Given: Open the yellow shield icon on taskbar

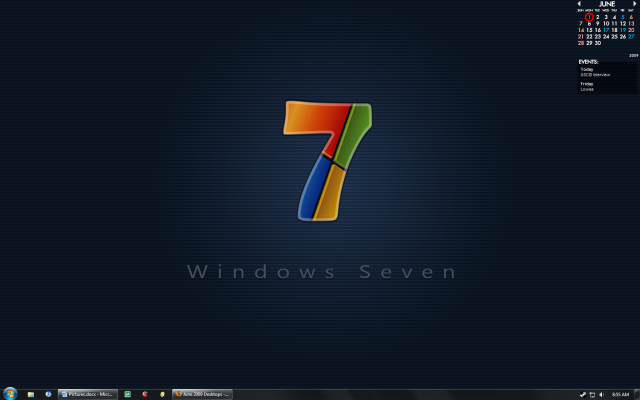Looking at the screenshot, I should [x=162, y=394].
